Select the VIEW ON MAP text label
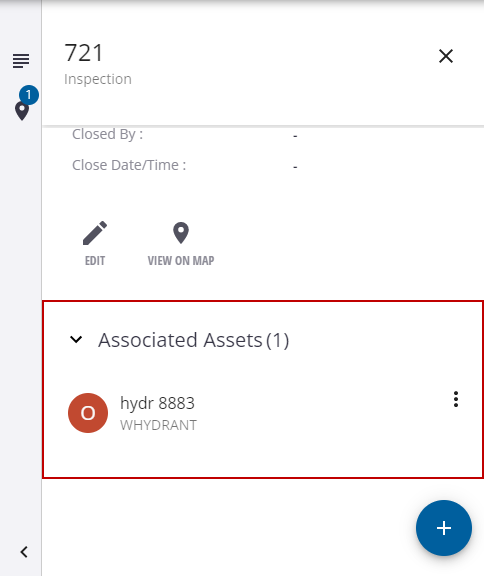This screenshot has height=576, width=484. click(181, 261)
